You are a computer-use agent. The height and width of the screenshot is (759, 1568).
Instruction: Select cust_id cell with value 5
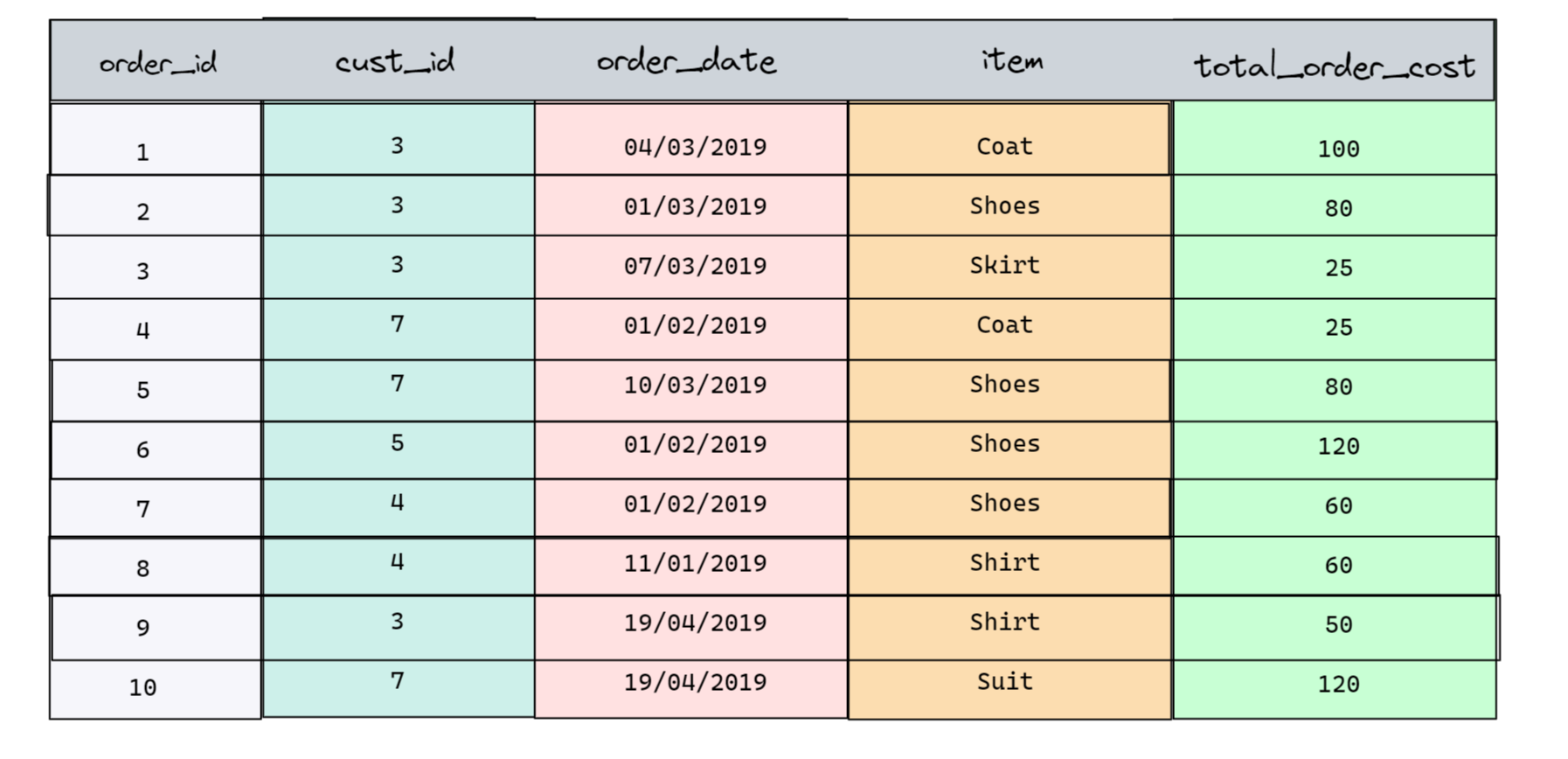coord(398,449)
